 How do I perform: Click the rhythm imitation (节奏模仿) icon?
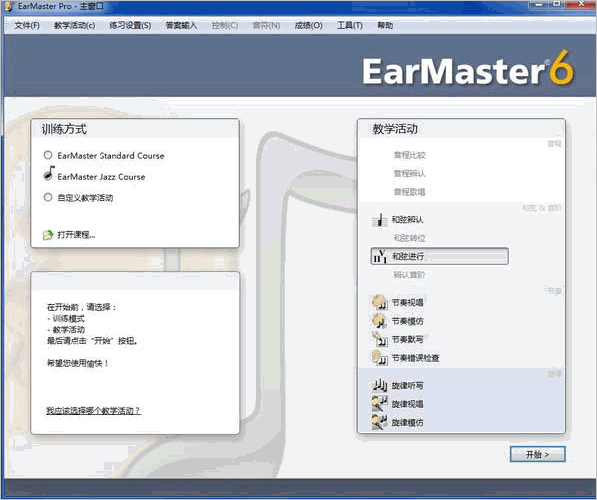pos(380,321)
